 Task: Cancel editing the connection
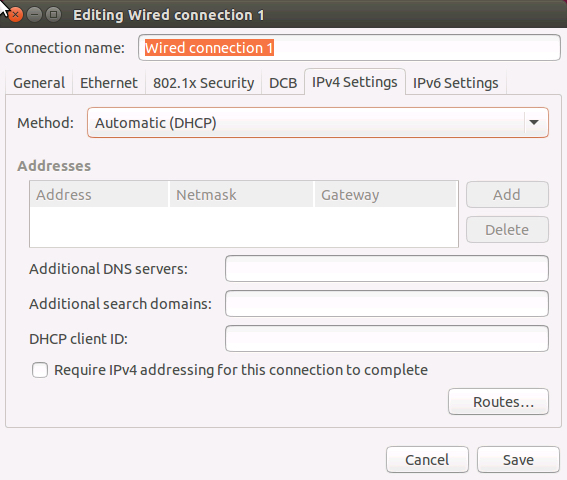coord(427,460)
